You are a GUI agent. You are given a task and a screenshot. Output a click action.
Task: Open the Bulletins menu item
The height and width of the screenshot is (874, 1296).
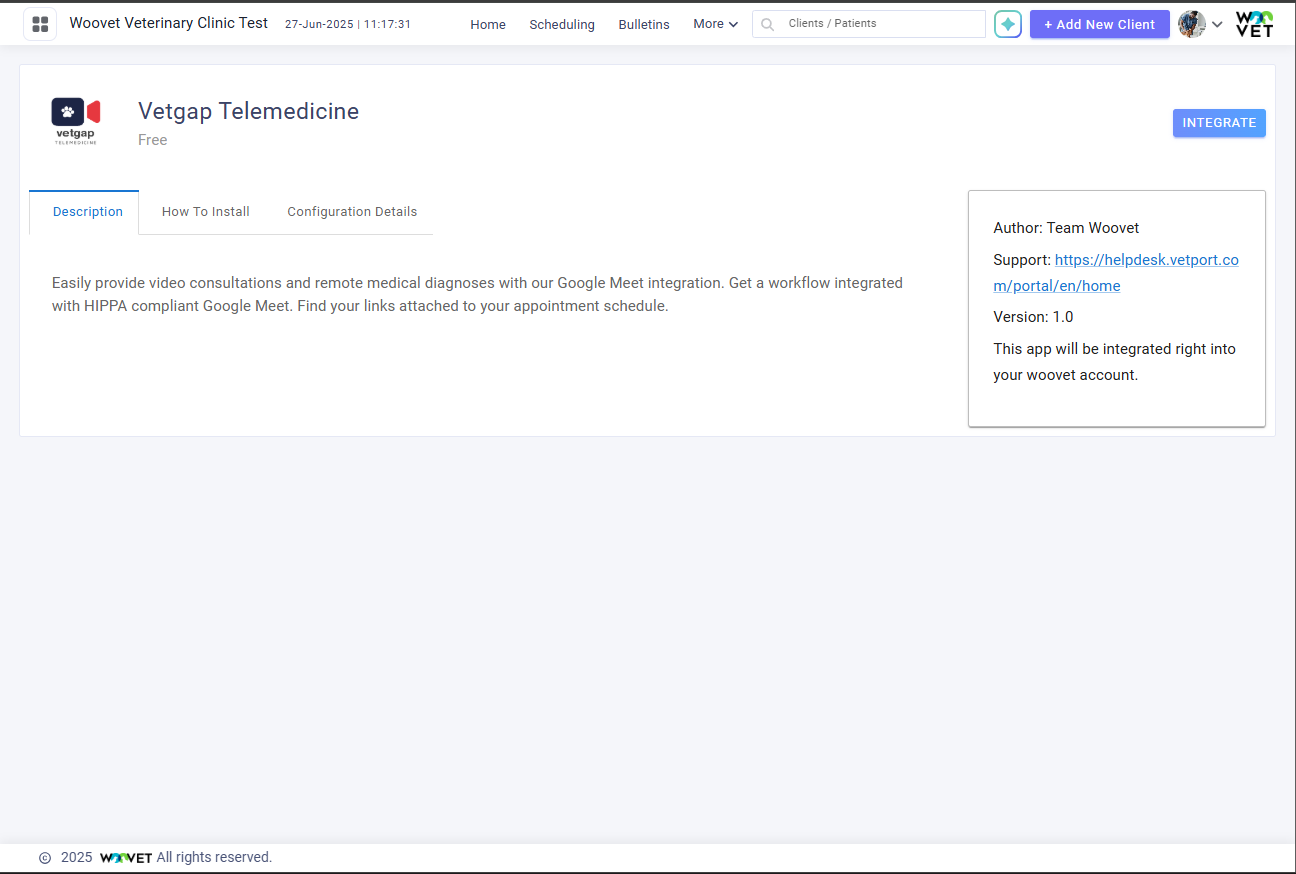644,24
